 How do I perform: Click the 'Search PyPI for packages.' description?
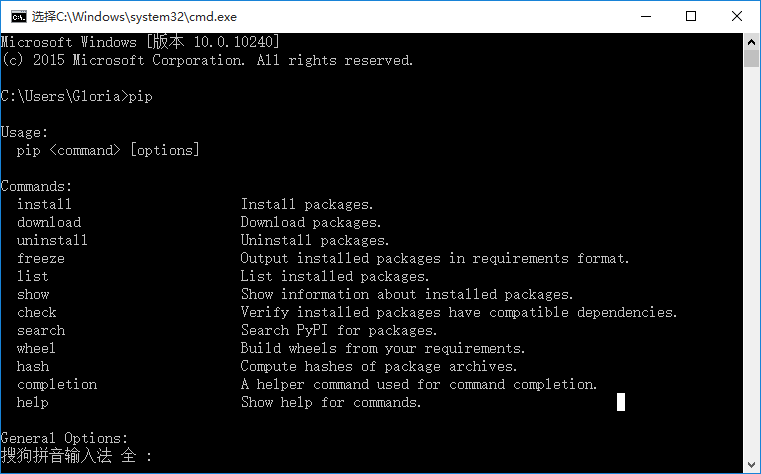point(339,330)
